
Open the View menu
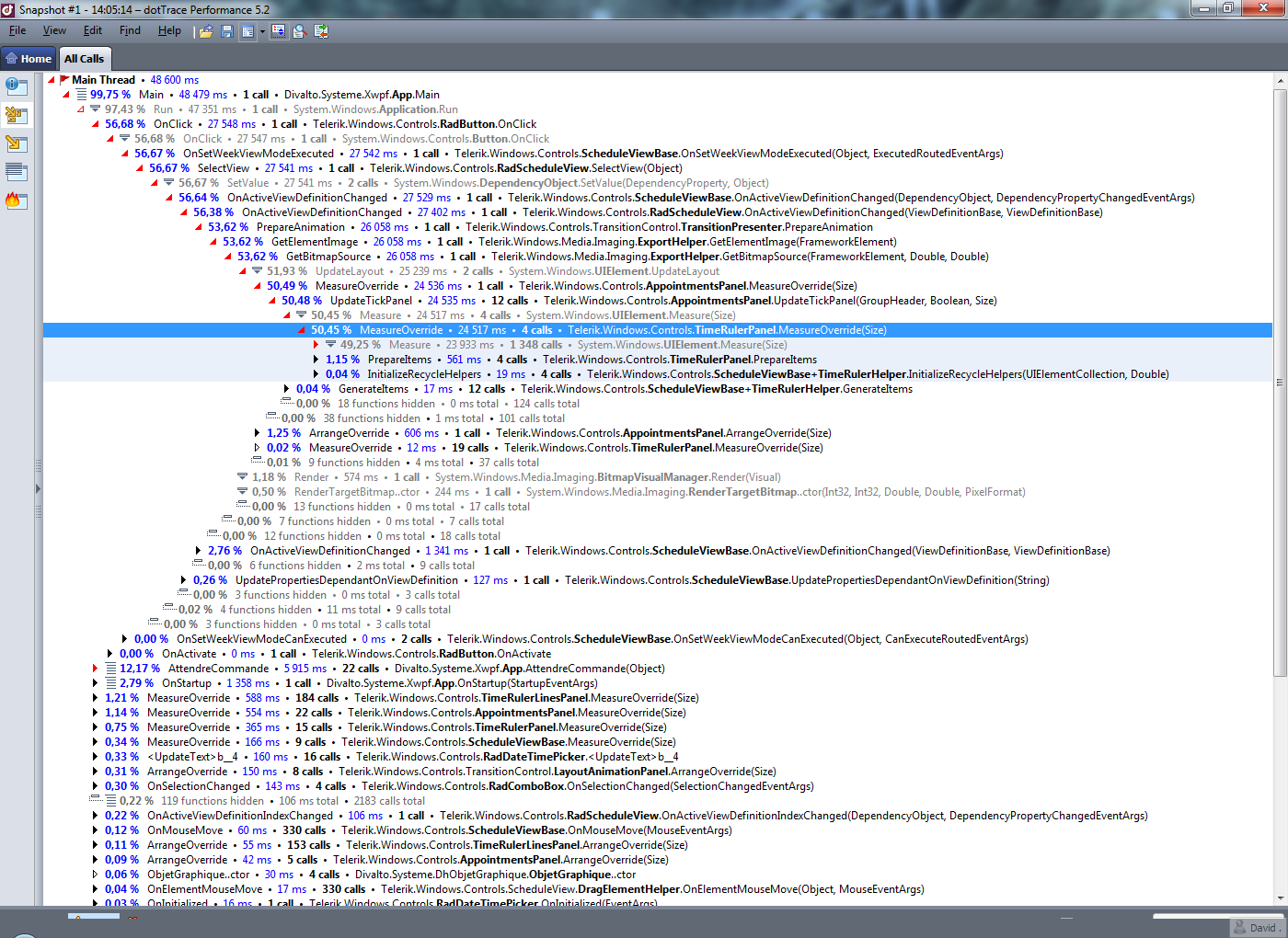coord(54,30)
